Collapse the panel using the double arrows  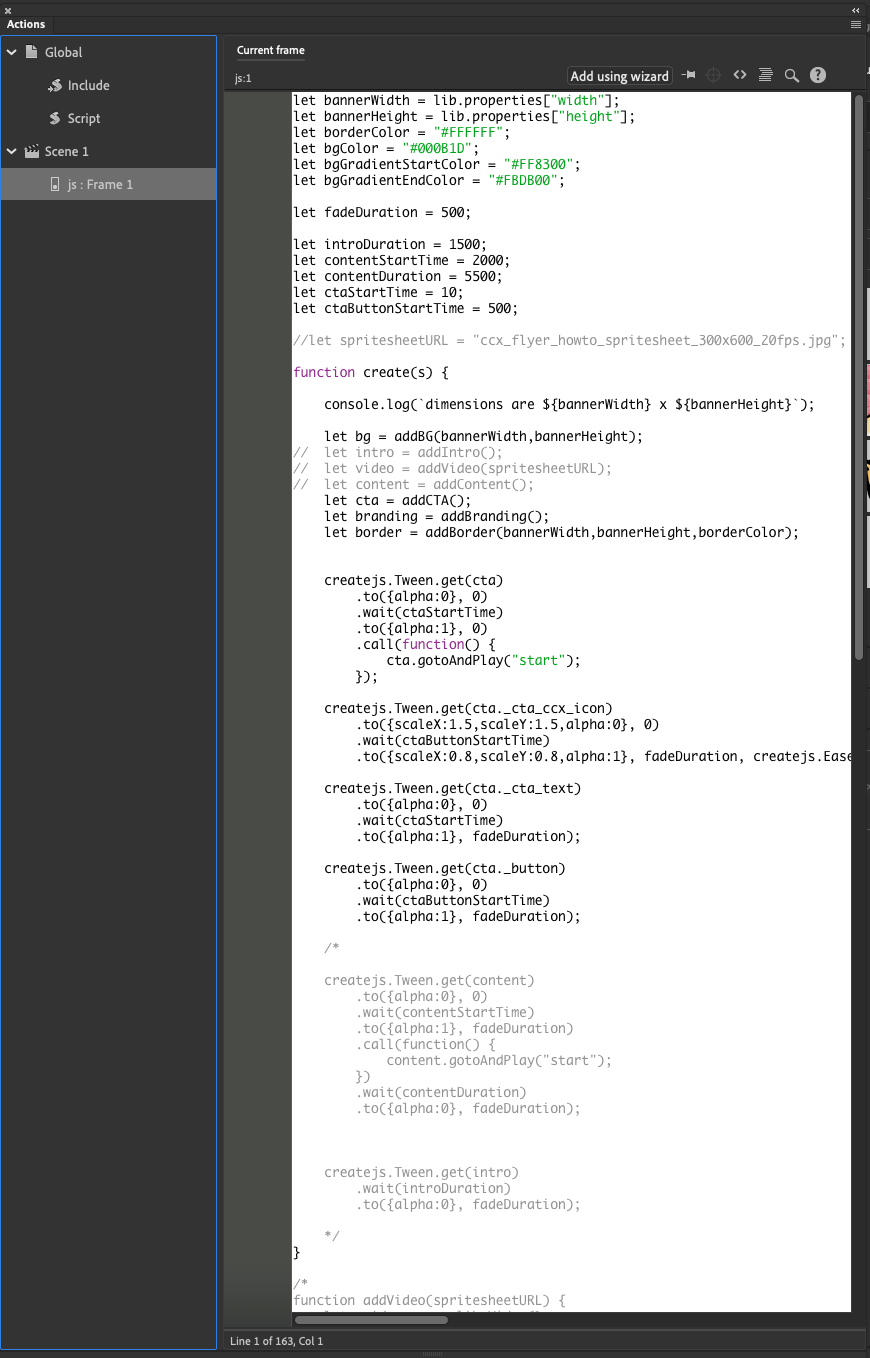pos(855,10)
